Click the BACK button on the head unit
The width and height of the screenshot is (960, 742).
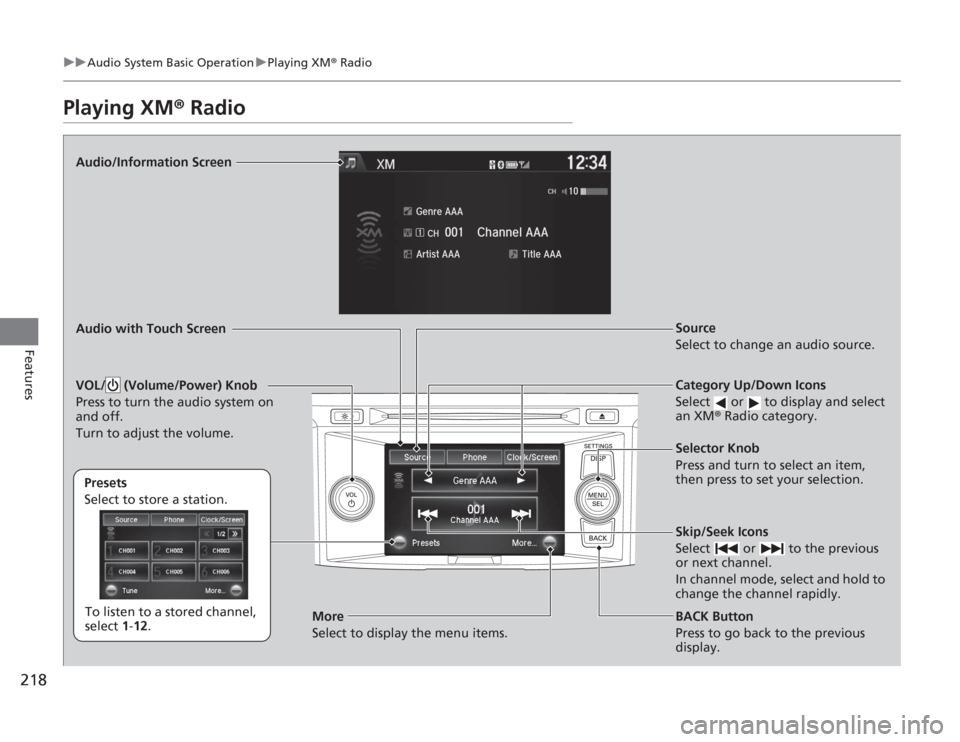(598, 534)
